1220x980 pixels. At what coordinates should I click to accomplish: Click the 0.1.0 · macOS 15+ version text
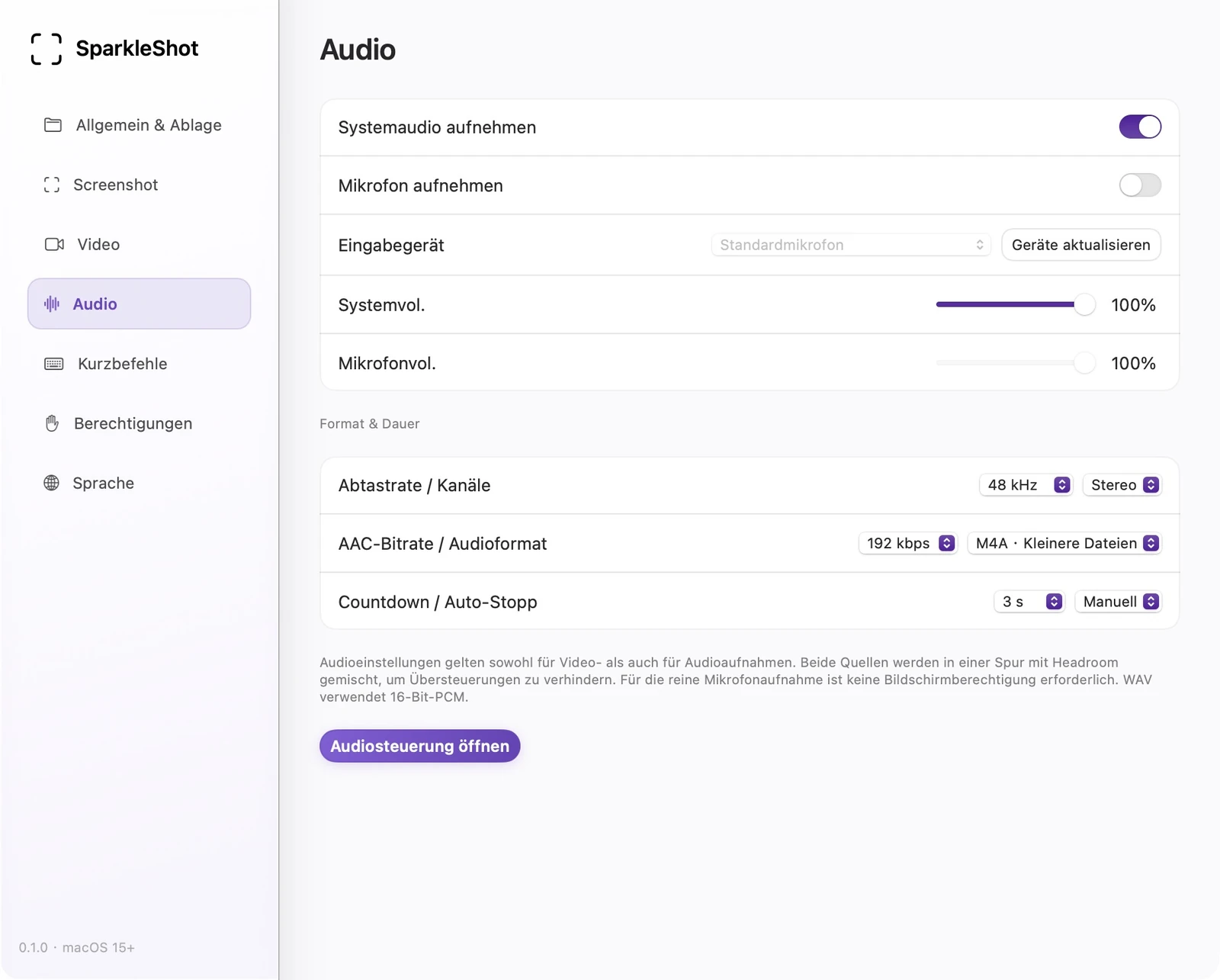77,947
